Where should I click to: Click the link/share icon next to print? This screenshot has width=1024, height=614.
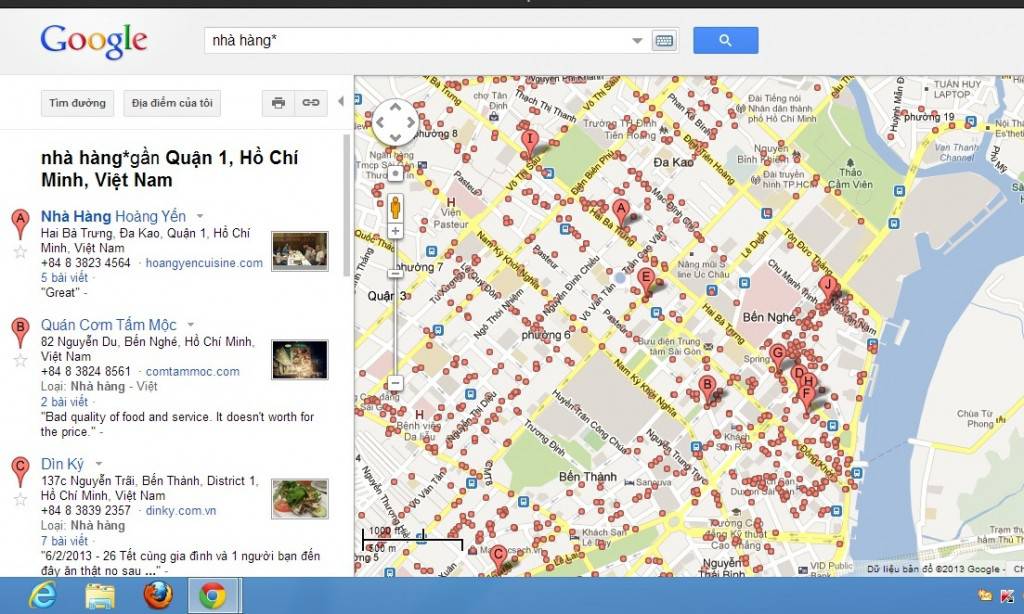coord(309,102)
